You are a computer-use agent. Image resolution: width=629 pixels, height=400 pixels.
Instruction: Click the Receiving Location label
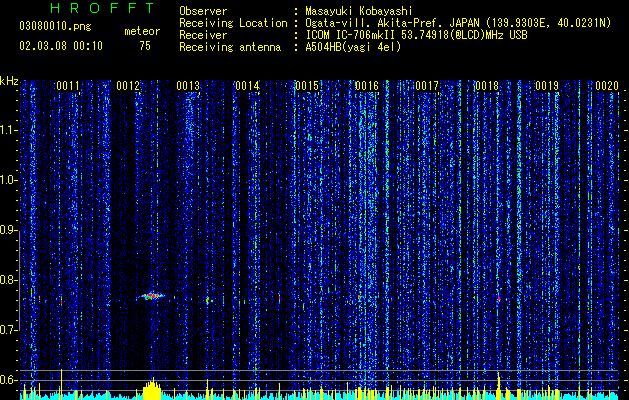pos(233,23)
